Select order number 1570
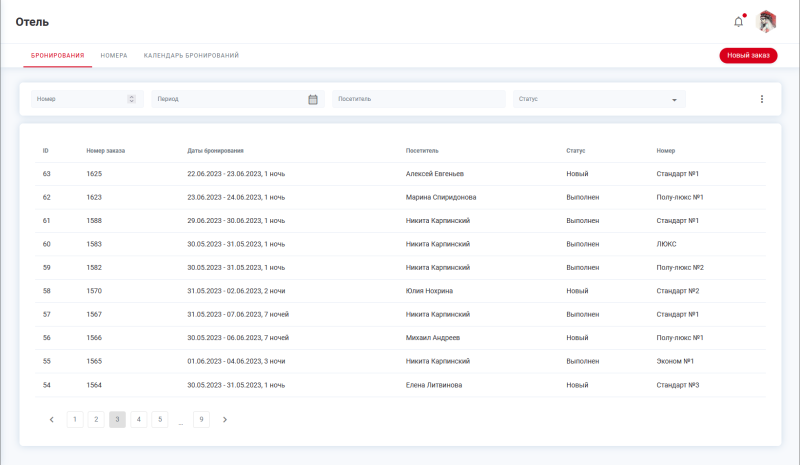Screen dimensions: 800x465 pos(94,291)
